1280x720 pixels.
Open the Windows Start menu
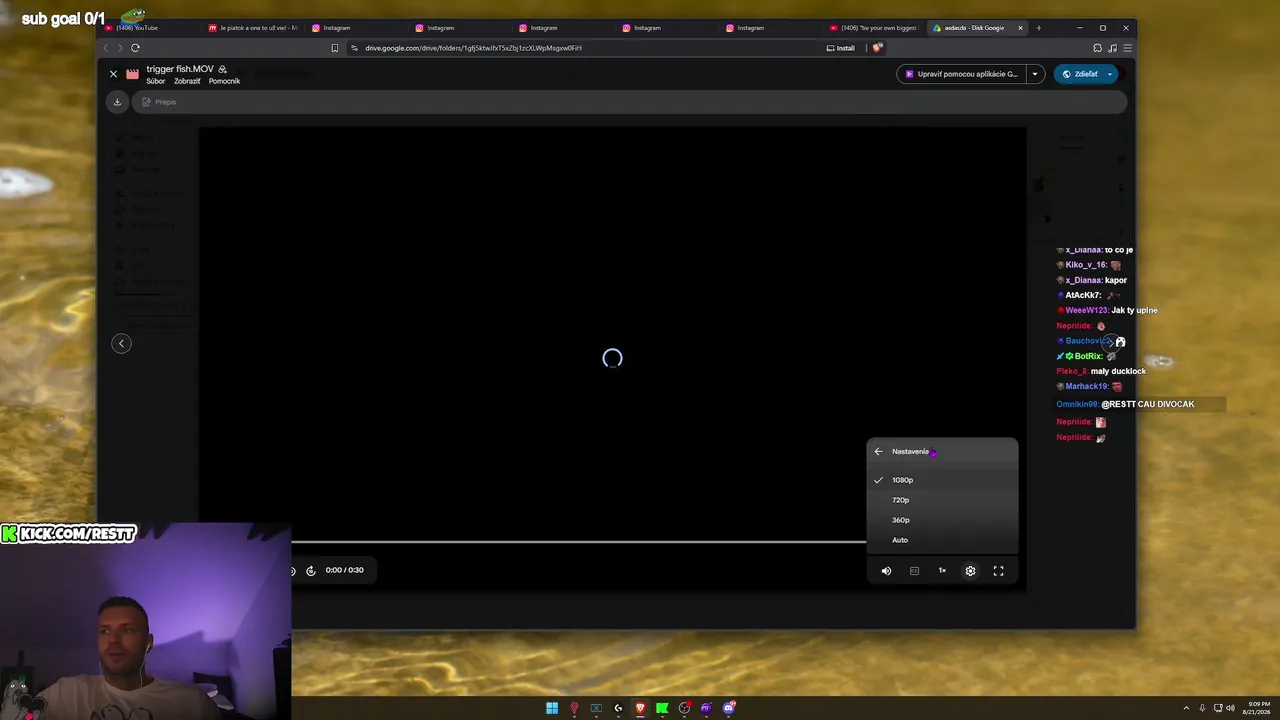552,708
